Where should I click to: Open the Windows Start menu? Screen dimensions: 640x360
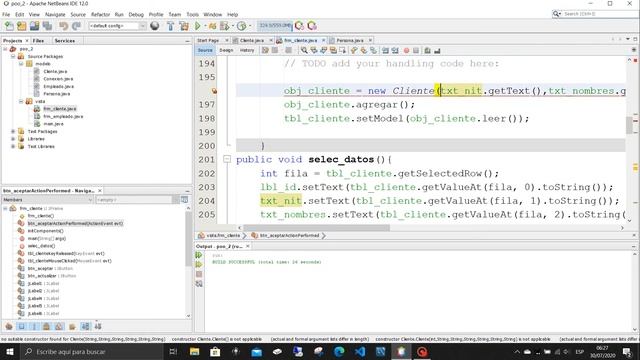(x=10, y=351)
